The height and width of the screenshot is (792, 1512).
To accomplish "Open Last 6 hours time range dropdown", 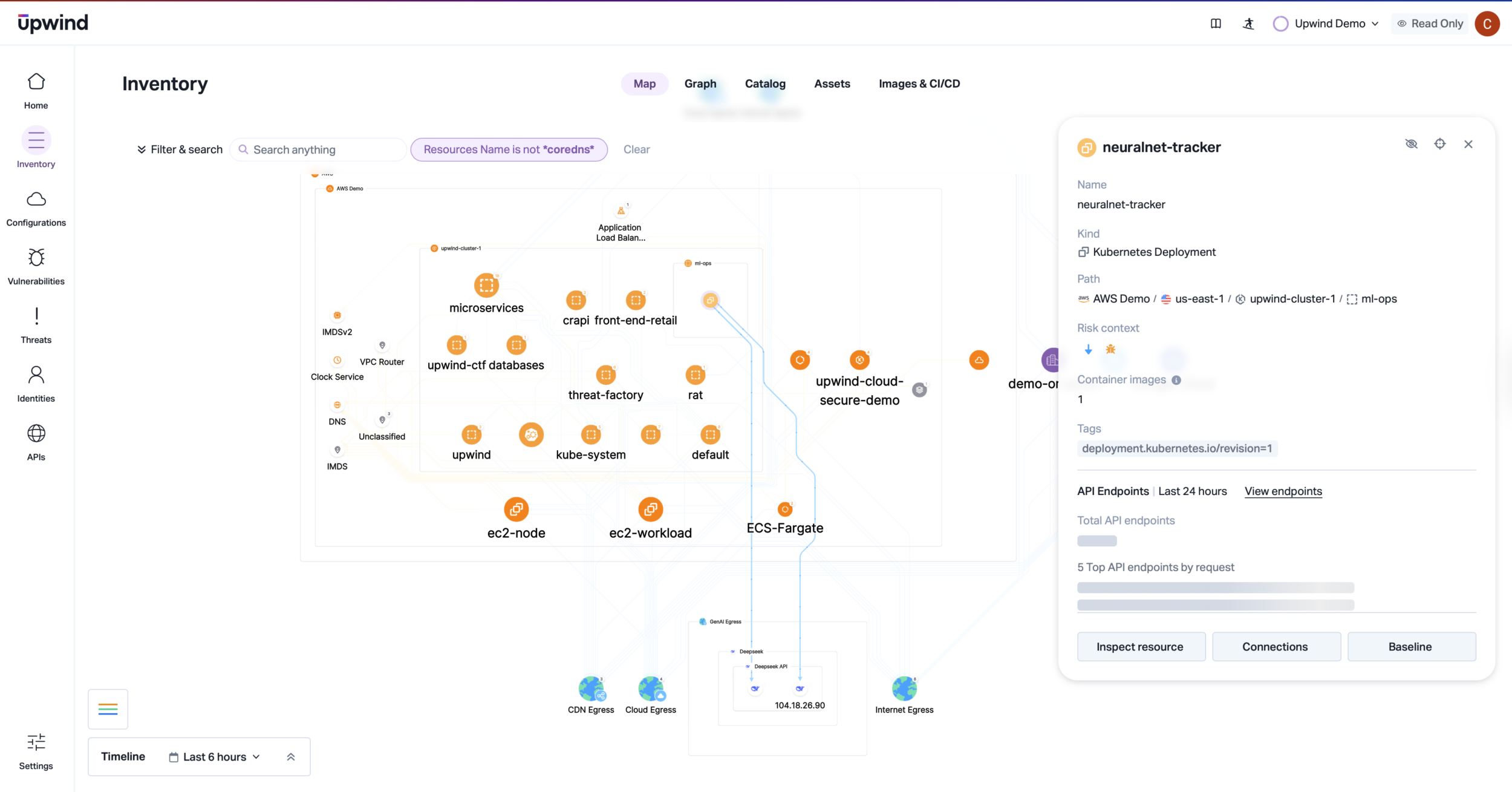I will tap(215, 757).
